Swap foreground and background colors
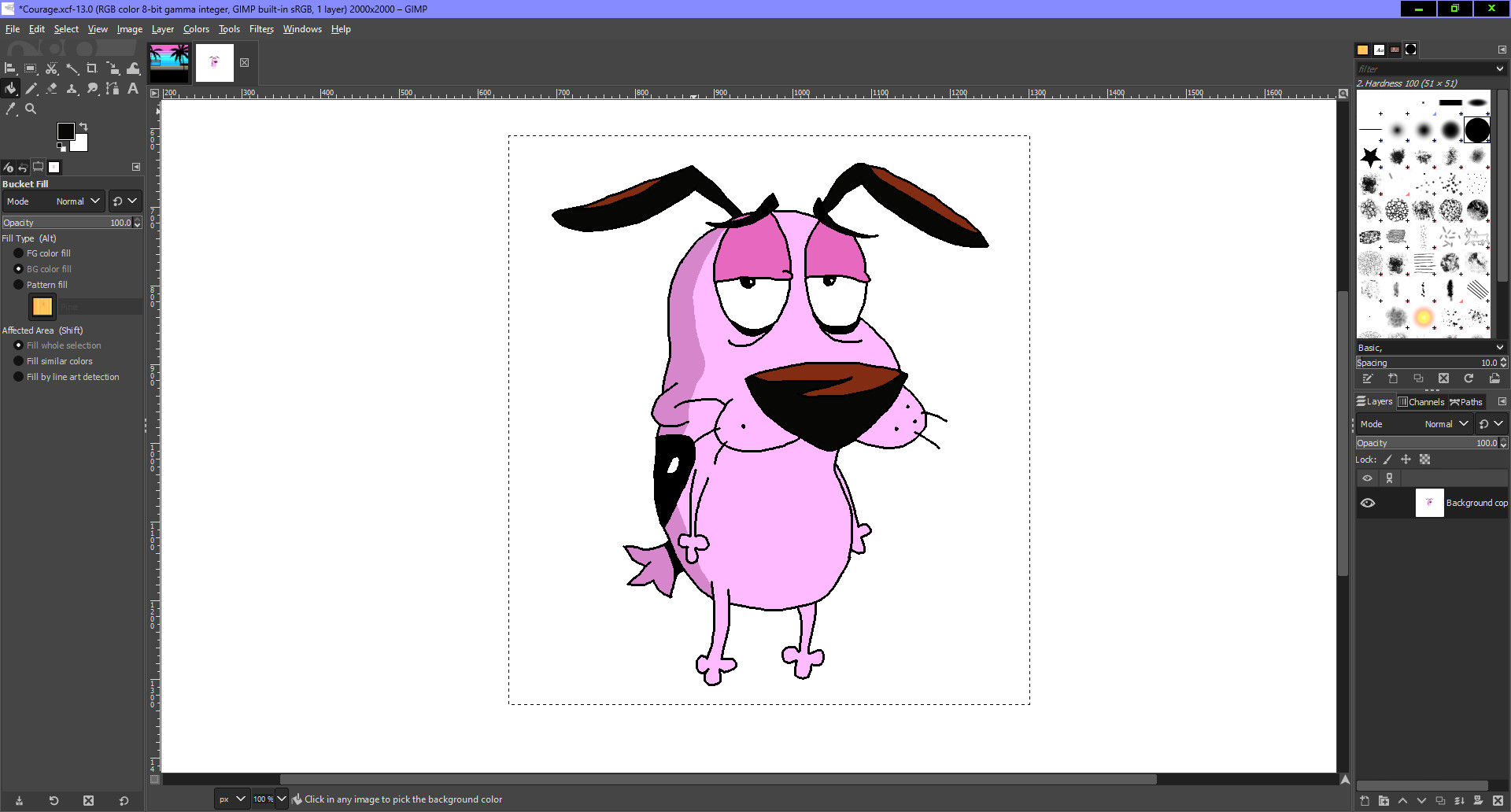 tap(83, 127)
